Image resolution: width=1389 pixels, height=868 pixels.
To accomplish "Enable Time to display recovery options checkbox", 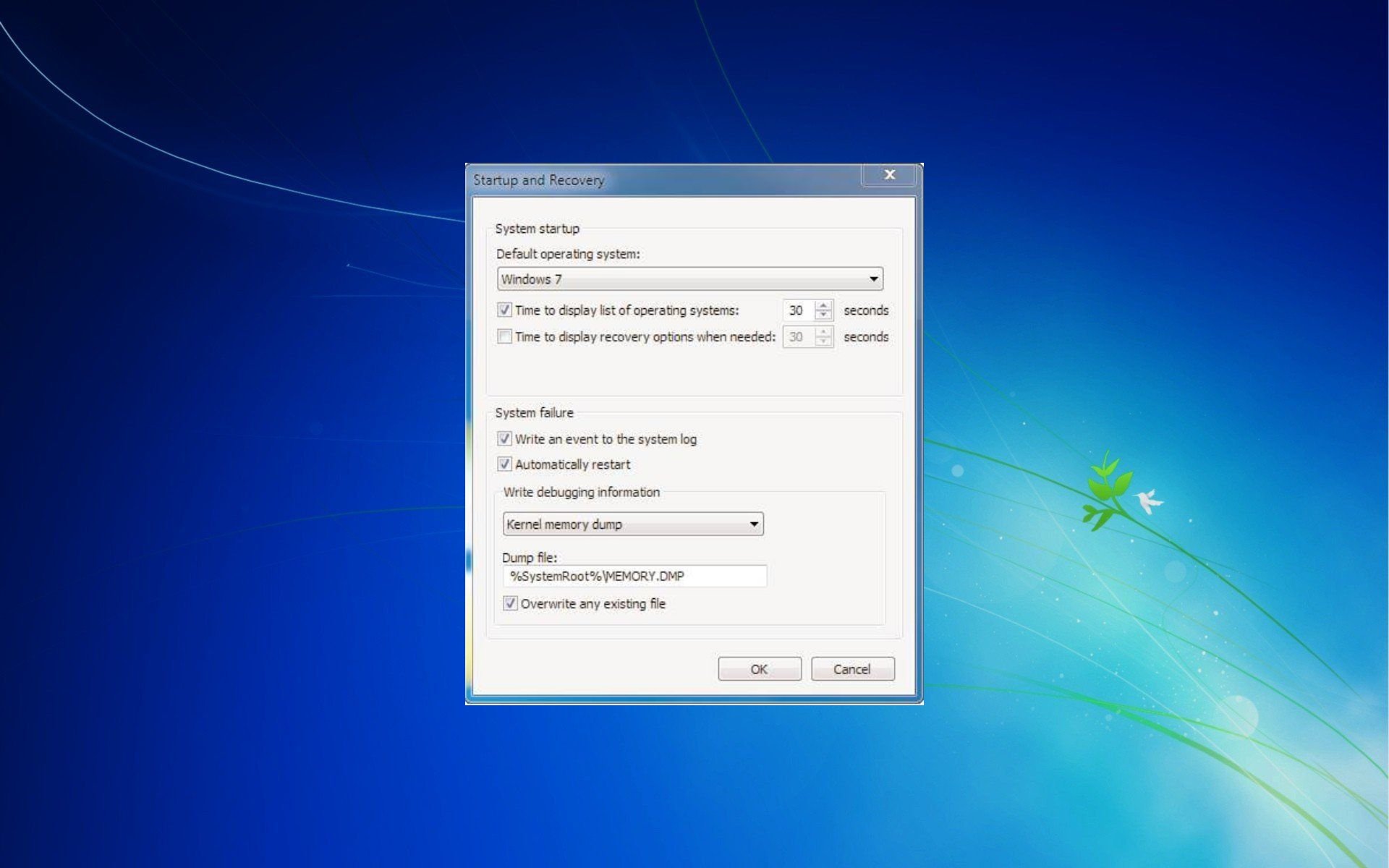I will 505,336.
